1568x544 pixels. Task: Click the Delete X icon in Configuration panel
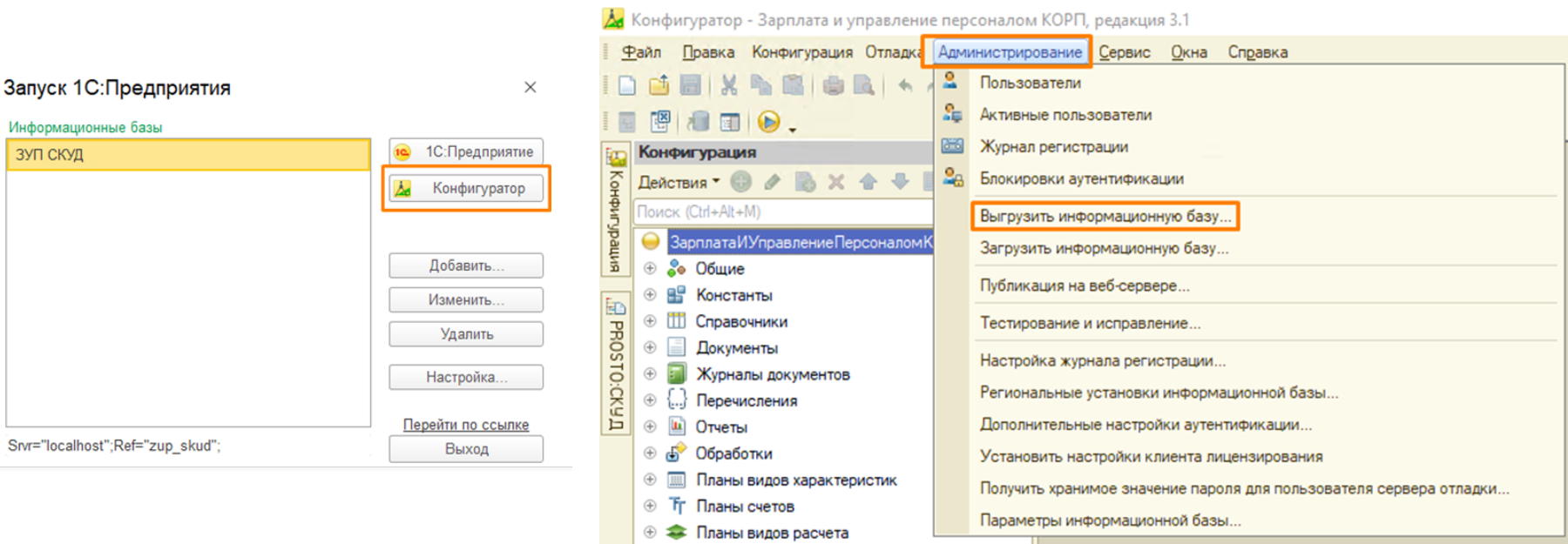(x=836, y=182)
